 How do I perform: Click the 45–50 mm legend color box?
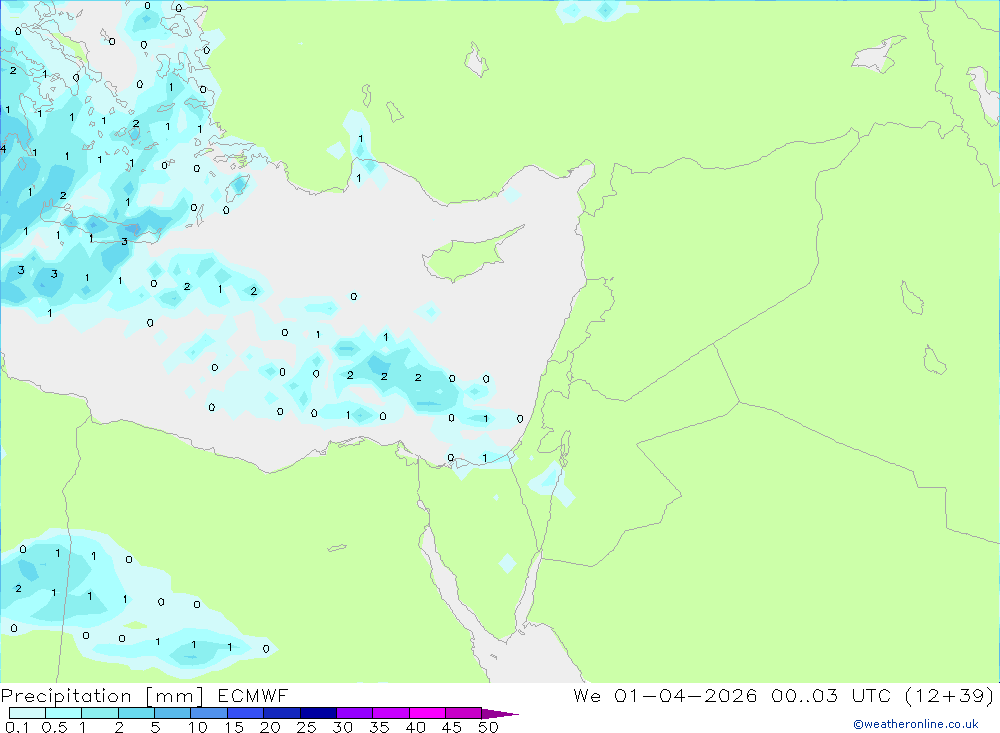click(x=464, y=713)
